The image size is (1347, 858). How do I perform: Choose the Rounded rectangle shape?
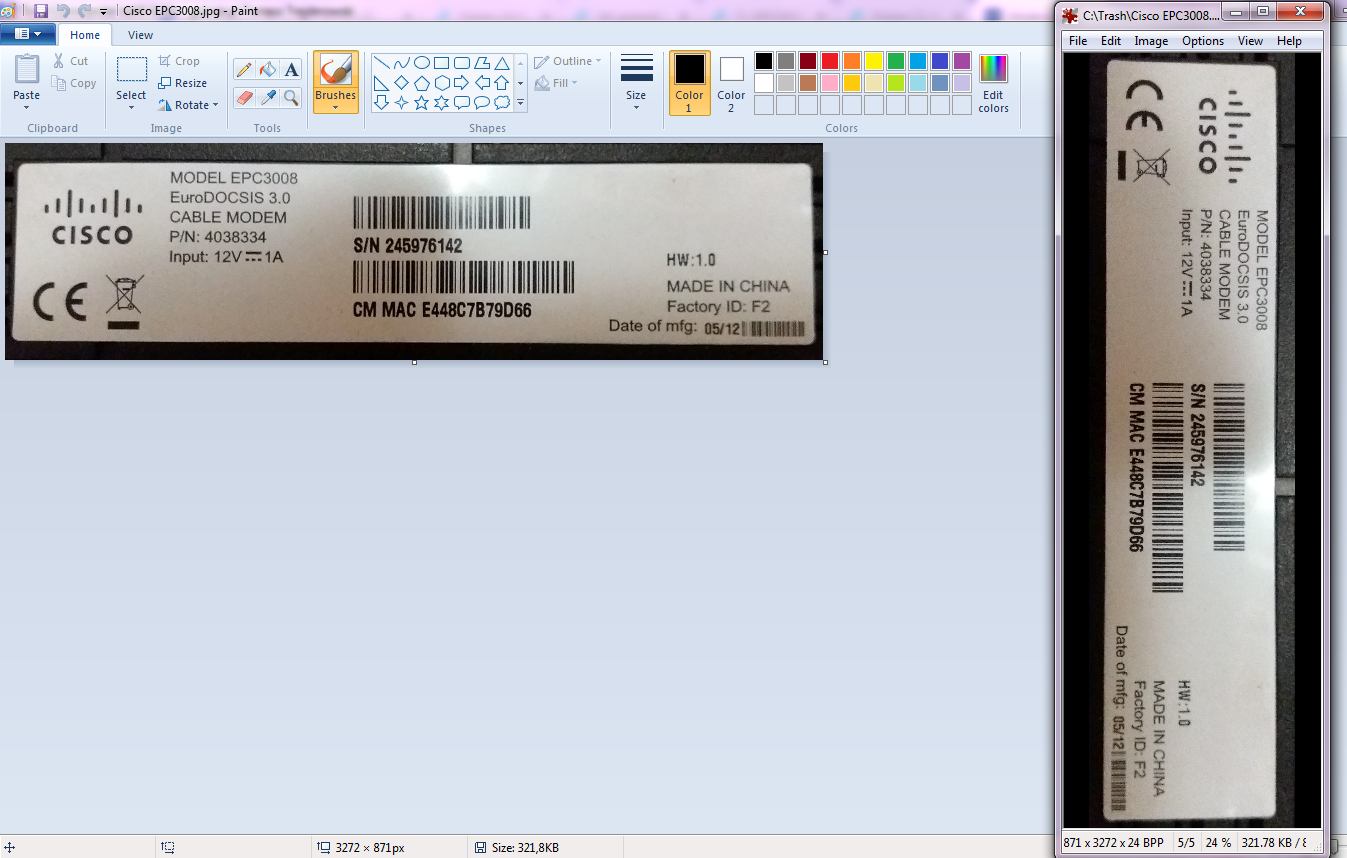(x=461, y=62)
